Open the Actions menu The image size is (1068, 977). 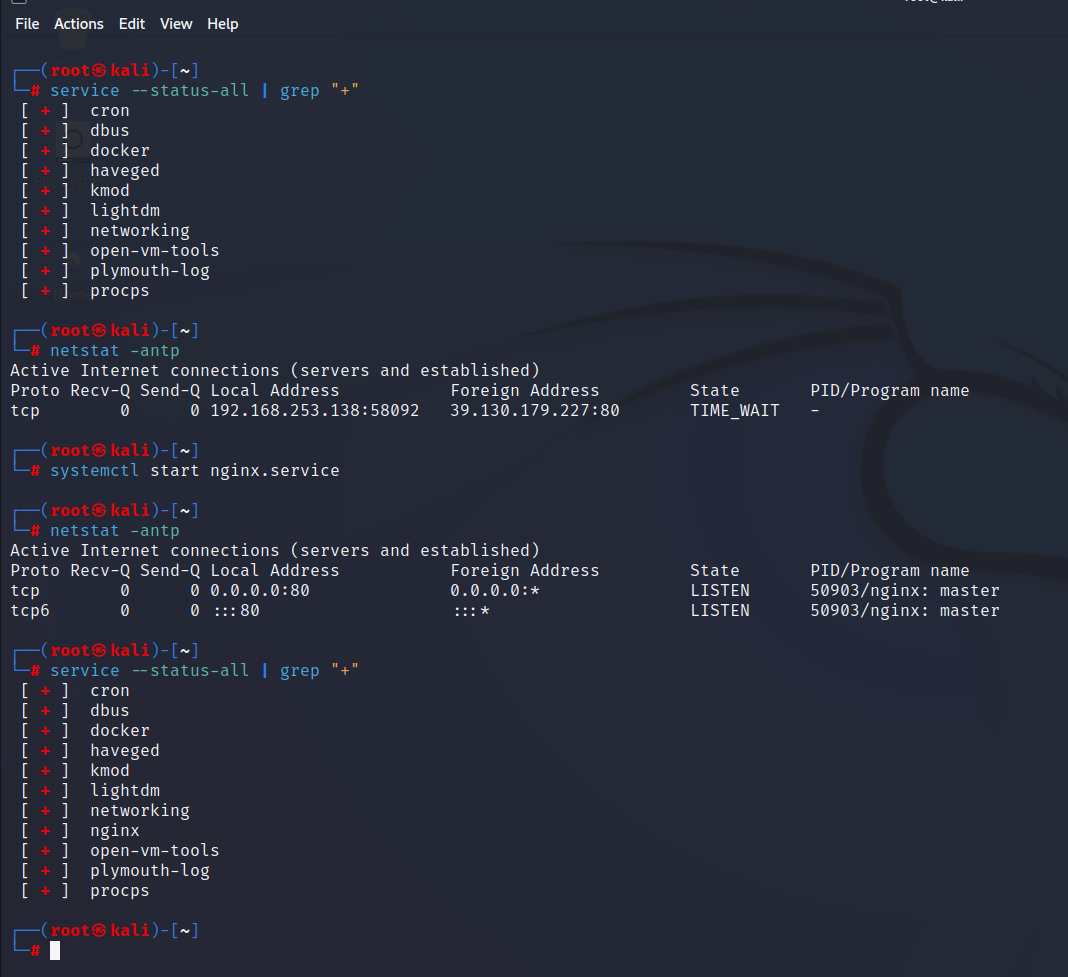click(79, 24)
